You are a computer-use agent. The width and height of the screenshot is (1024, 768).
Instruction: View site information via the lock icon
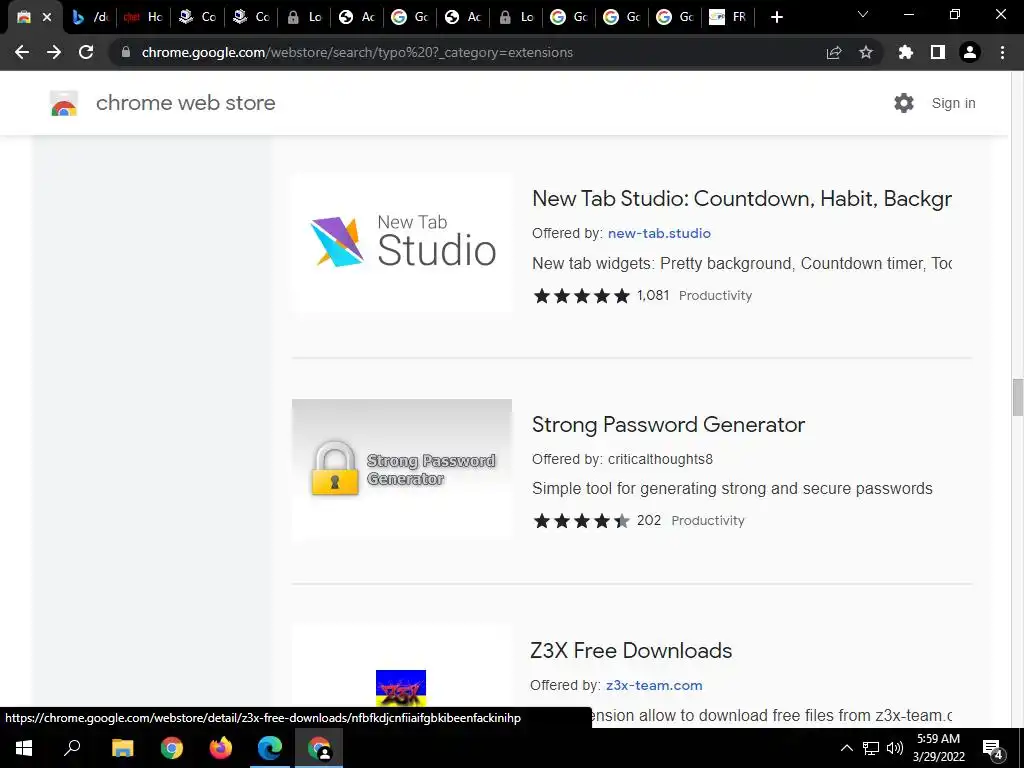coord(126,52)
